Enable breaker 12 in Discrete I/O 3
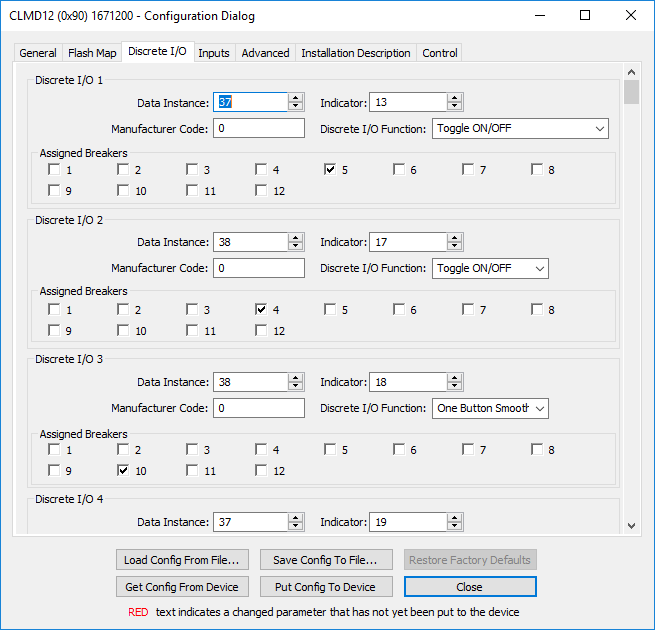The image size is (655, 630). click(261, 471)
